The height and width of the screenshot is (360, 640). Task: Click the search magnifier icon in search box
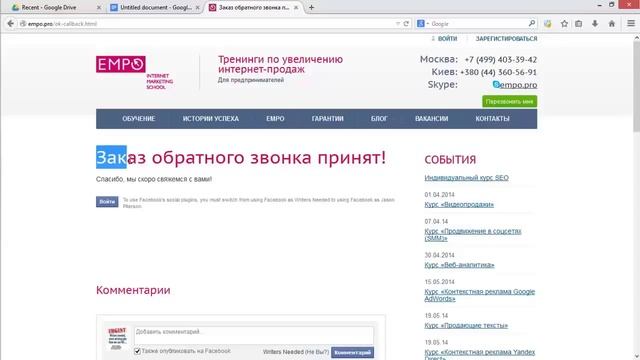pos(531,24)
